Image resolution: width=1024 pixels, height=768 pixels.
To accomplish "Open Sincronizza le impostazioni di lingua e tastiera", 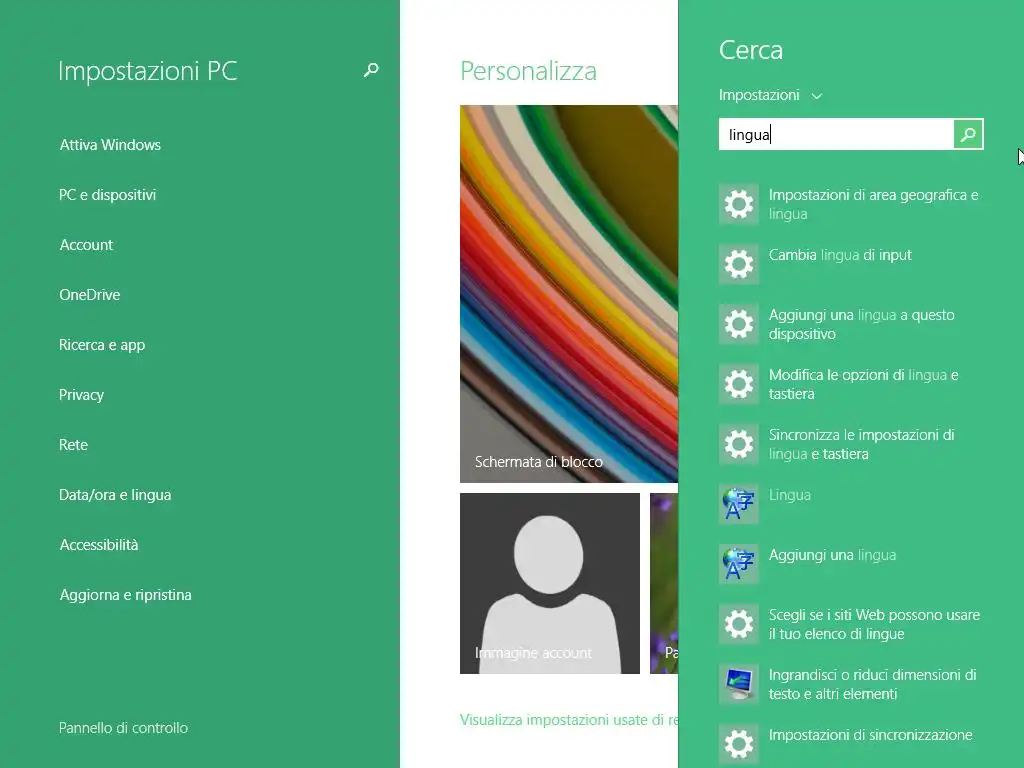I will [852, 445].
